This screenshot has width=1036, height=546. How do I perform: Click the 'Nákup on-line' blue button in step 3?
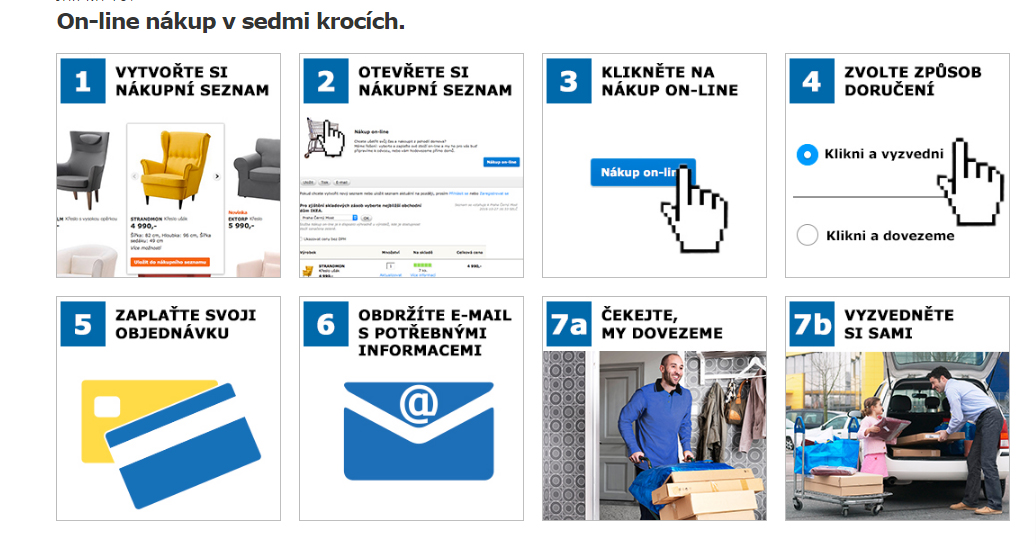point(642,173)
